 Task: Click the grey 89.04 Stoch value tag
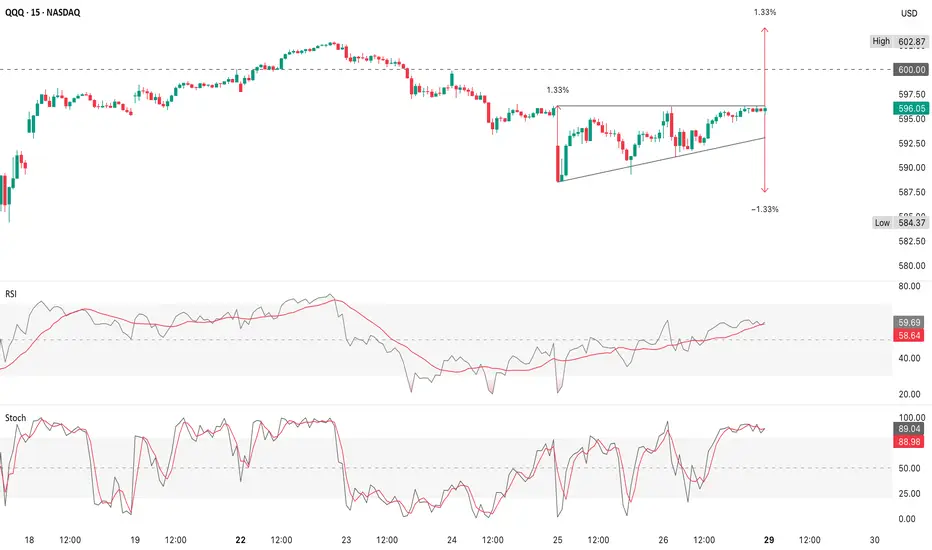909,427
